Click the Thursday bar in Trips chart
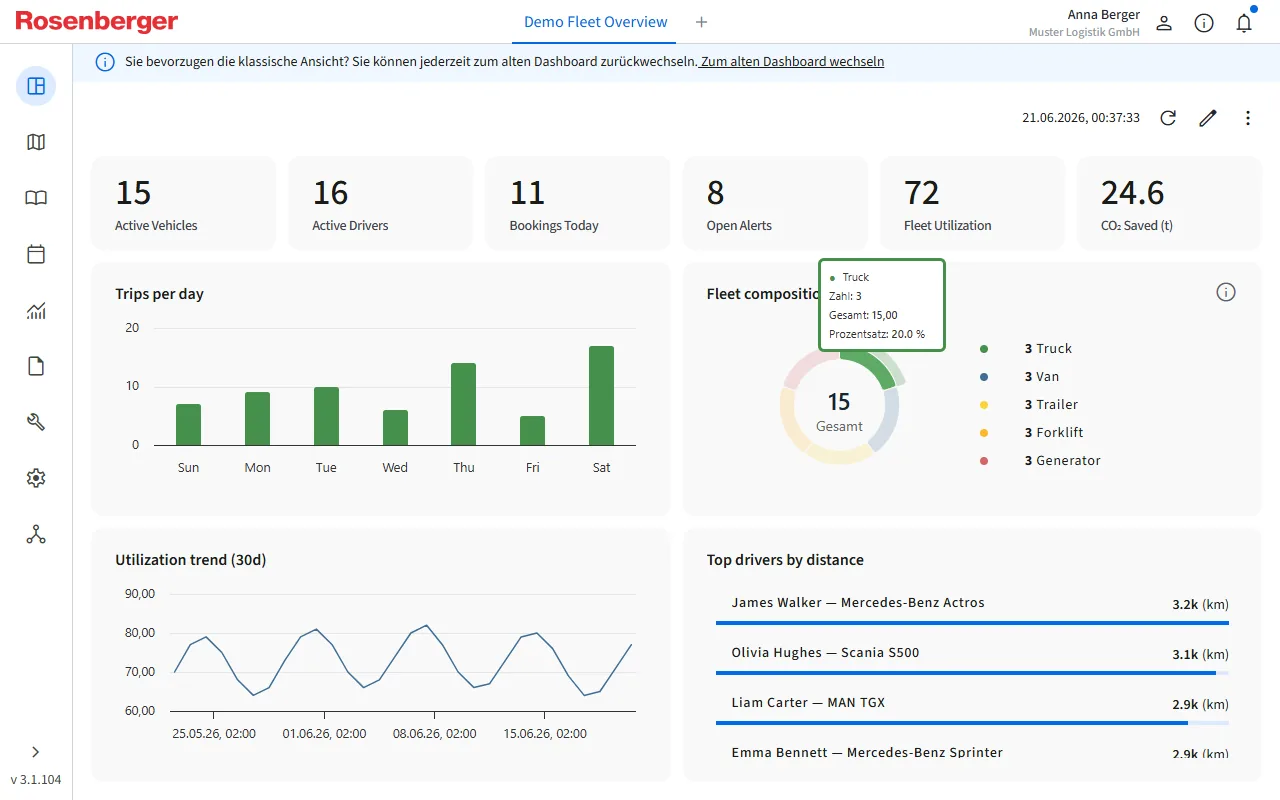The width and height of the screenshot is (1280, 800). 463,404
